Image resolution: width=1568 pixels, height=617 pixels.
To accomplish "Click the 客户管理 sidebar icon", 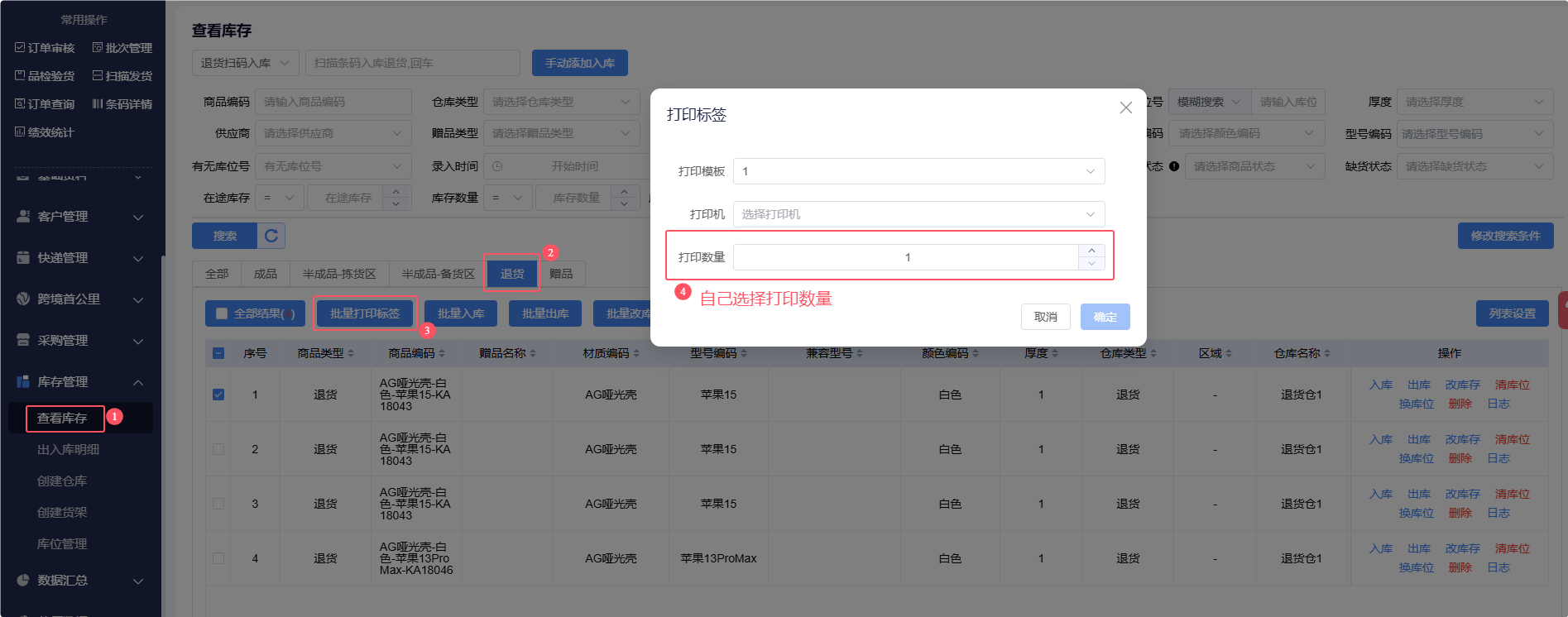I will pyautogui.click(x=23, y=217).
